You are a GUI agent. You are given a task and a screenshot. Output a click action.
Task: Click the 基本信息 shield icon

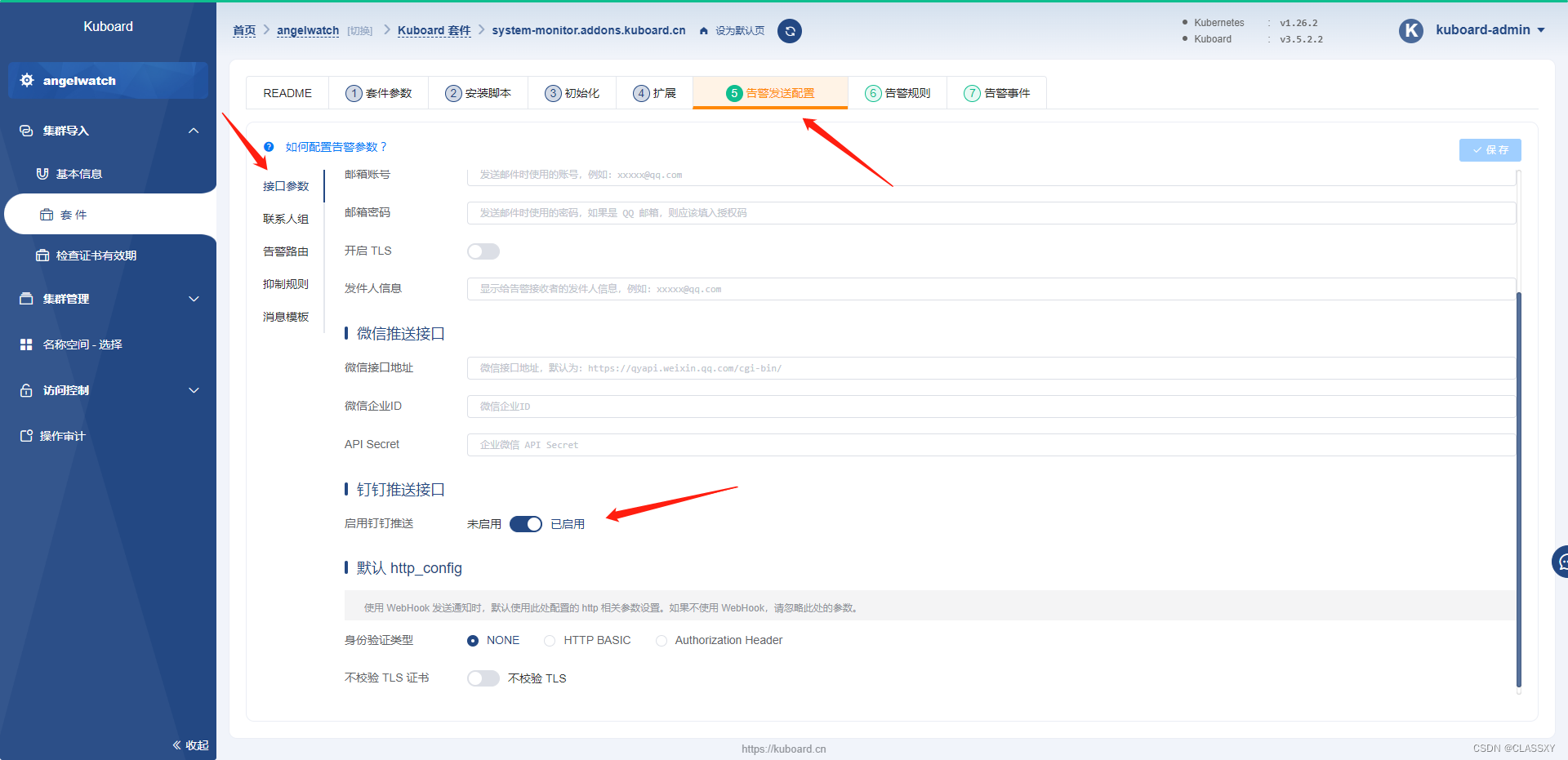[42, 174]
